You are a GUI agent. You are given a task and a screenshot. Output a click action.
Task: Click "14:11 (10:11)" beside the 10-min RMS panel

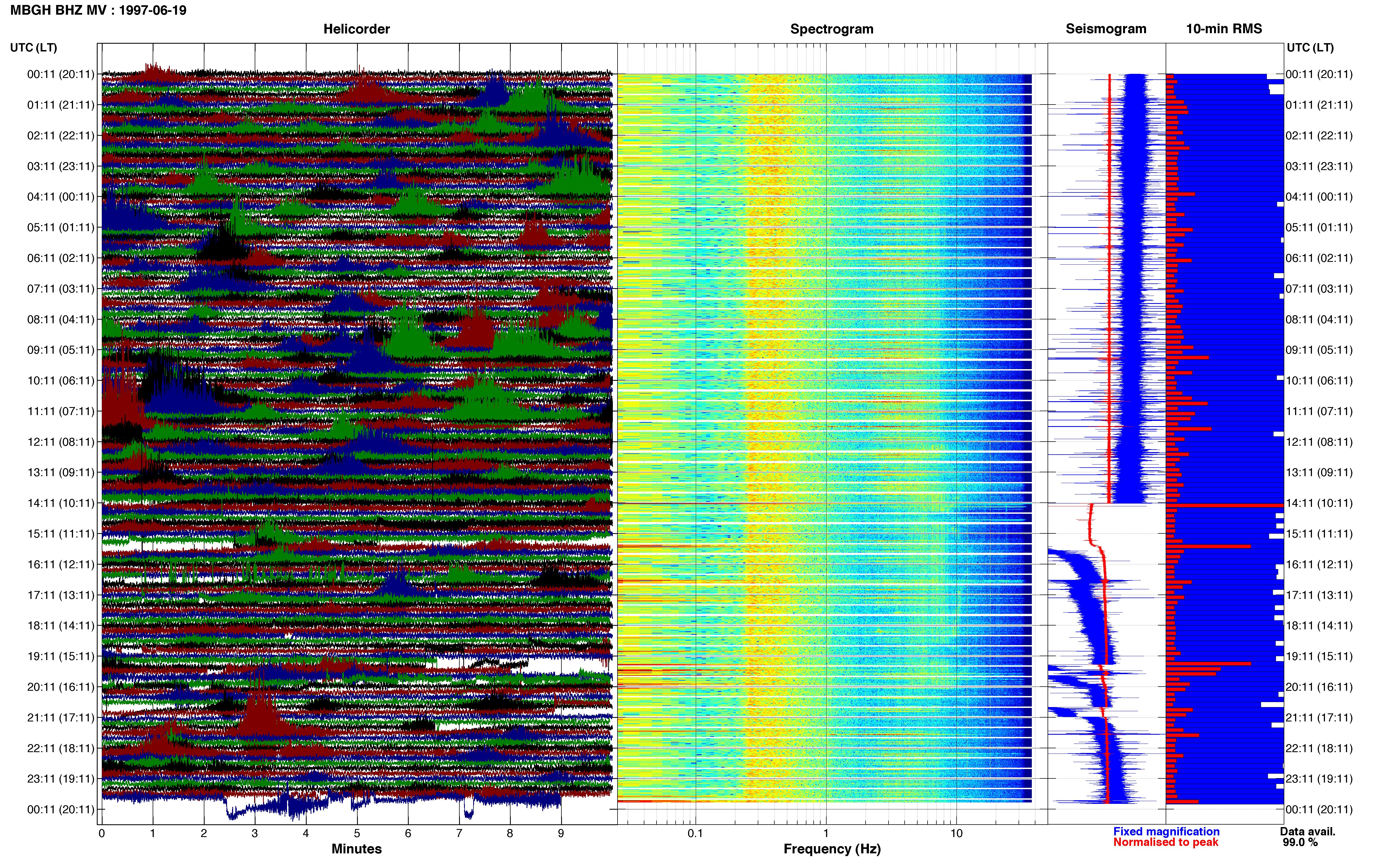point(1319,504)
